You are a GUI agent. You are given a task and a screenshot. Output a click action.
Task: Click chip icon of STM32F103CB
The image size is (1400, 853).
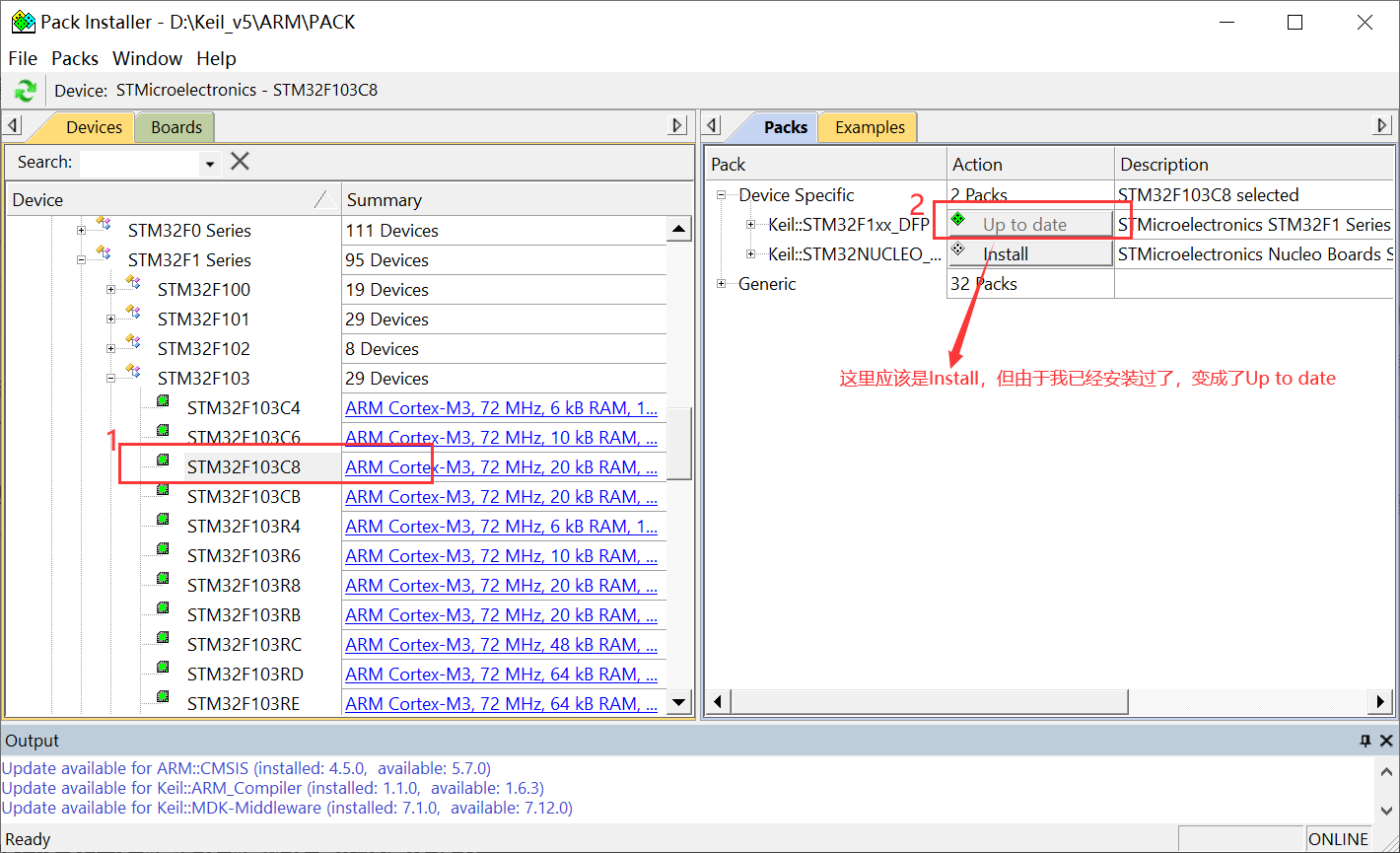tap(163, 490)
